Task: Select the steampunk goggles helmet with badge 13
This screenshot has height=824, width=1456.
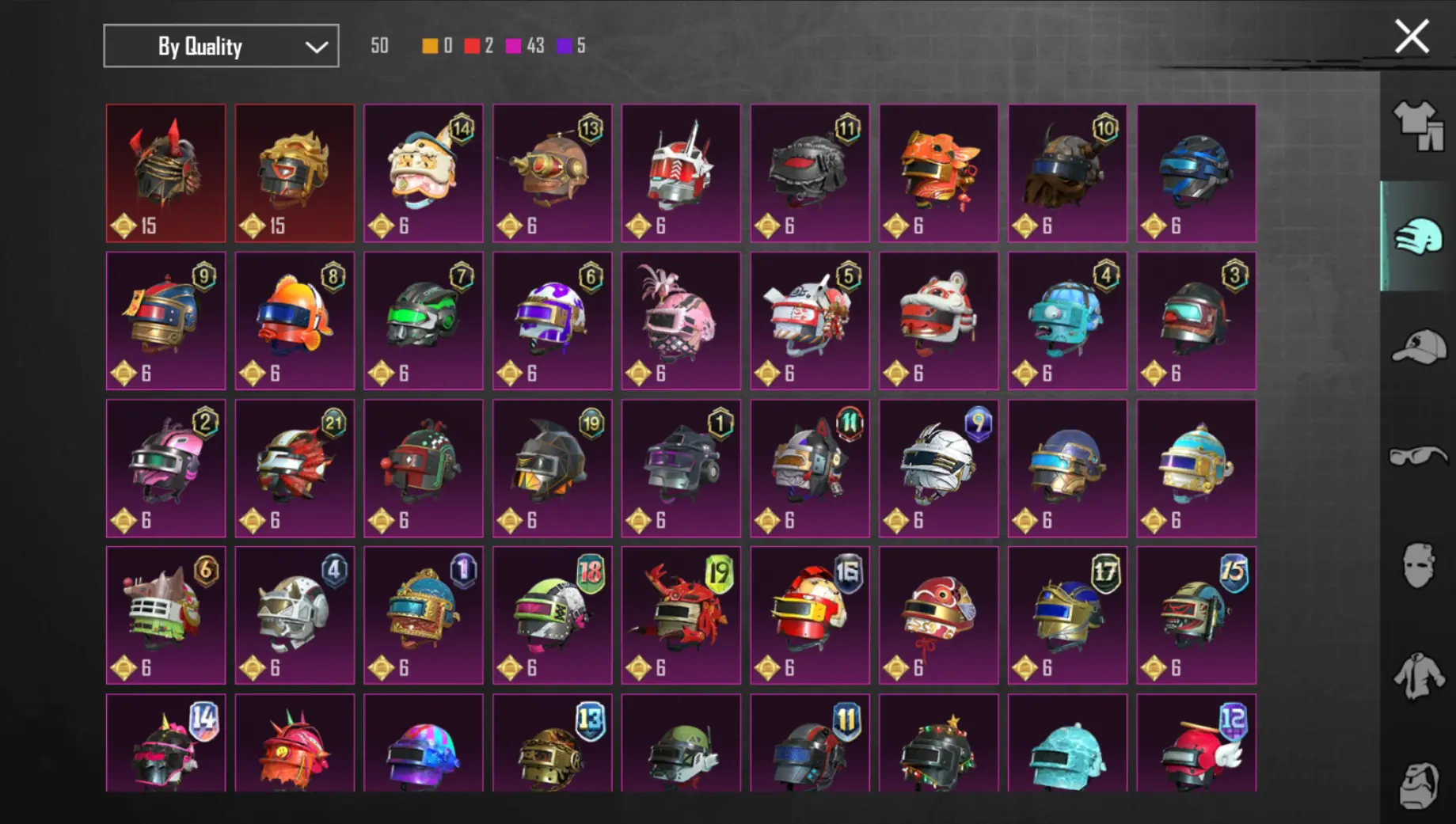Action: click(x=552, y=173)
